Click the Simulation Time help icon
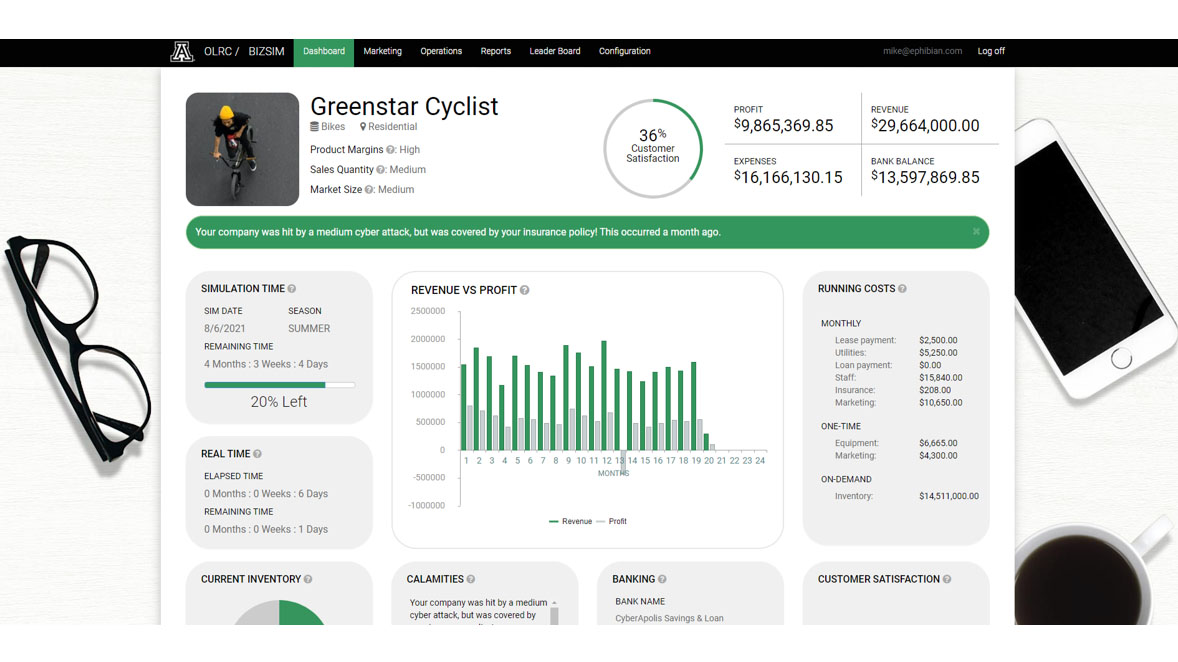Screen dimensions: 1178x662 tap(292, 289)
